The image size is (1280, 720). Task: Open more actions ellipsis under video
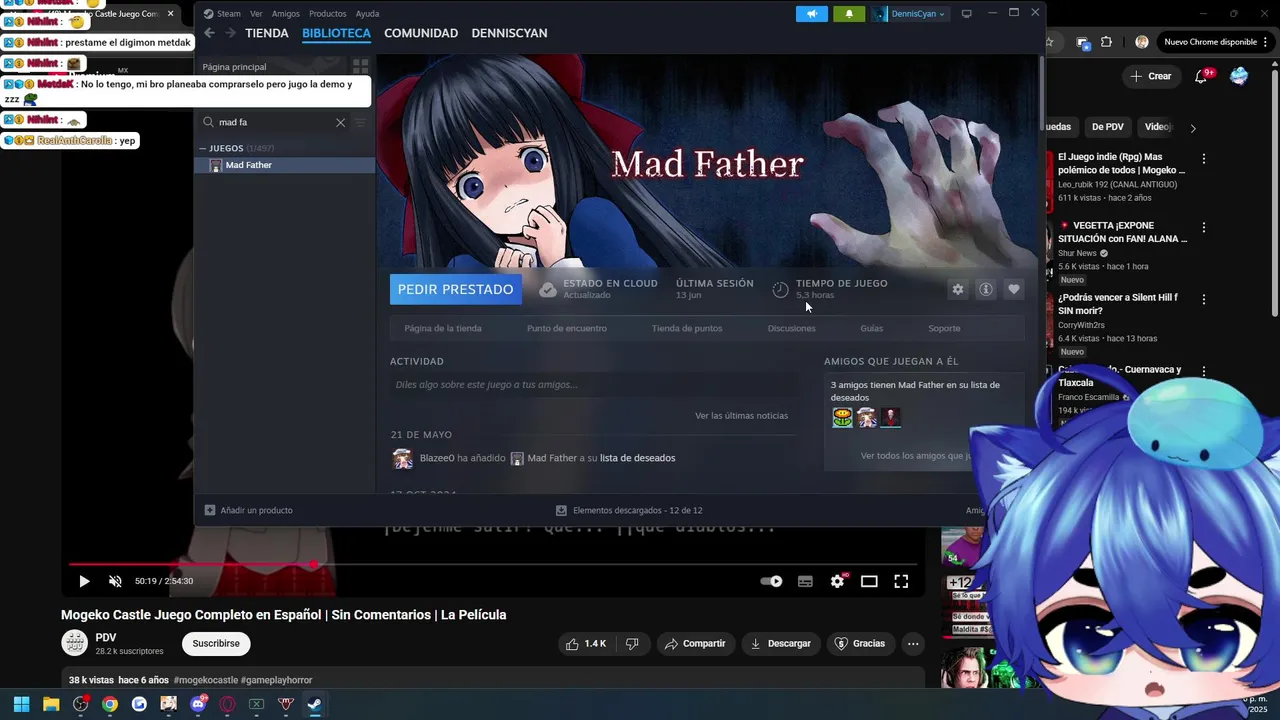913,644
